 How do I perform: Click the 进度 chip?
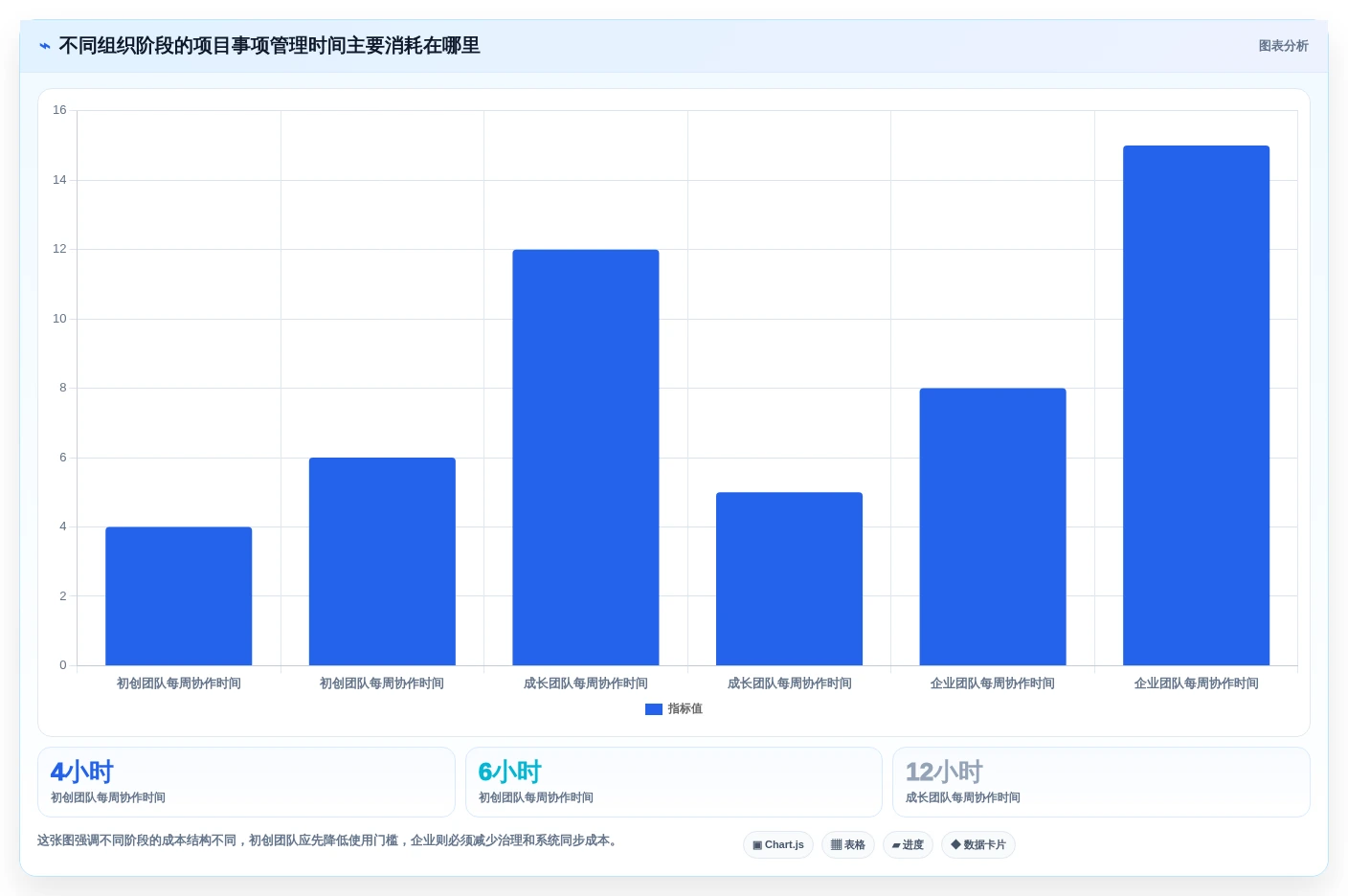908,844
